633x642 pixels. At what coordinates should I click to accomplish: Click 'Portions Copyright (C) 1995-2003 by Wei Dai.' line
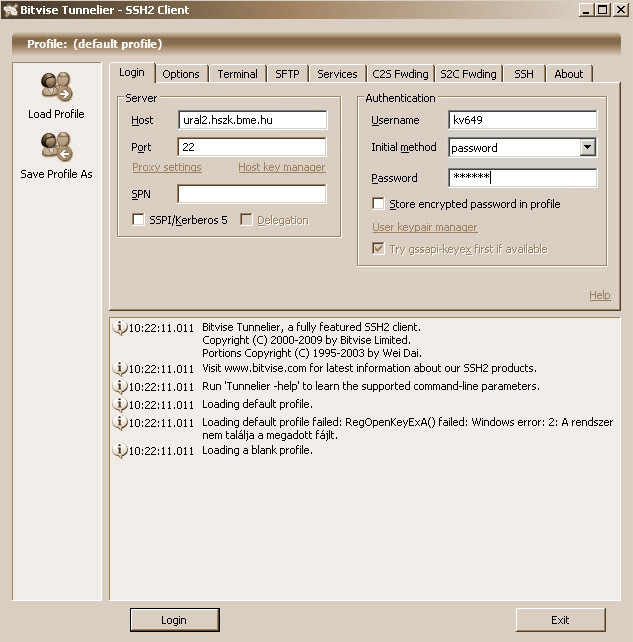(x=312, y=353)
